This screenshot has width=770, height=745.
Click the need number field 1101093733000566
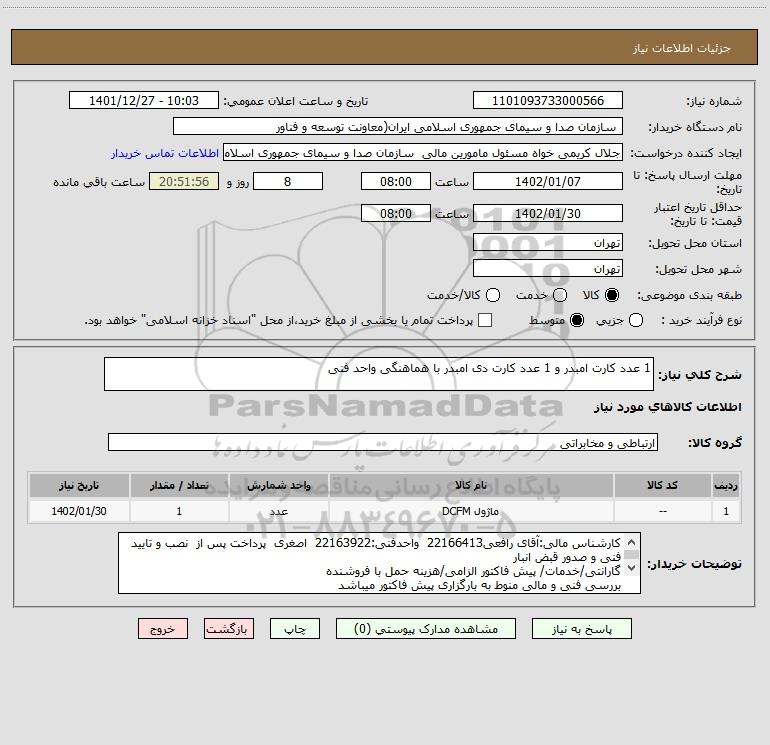click(548, 100)
